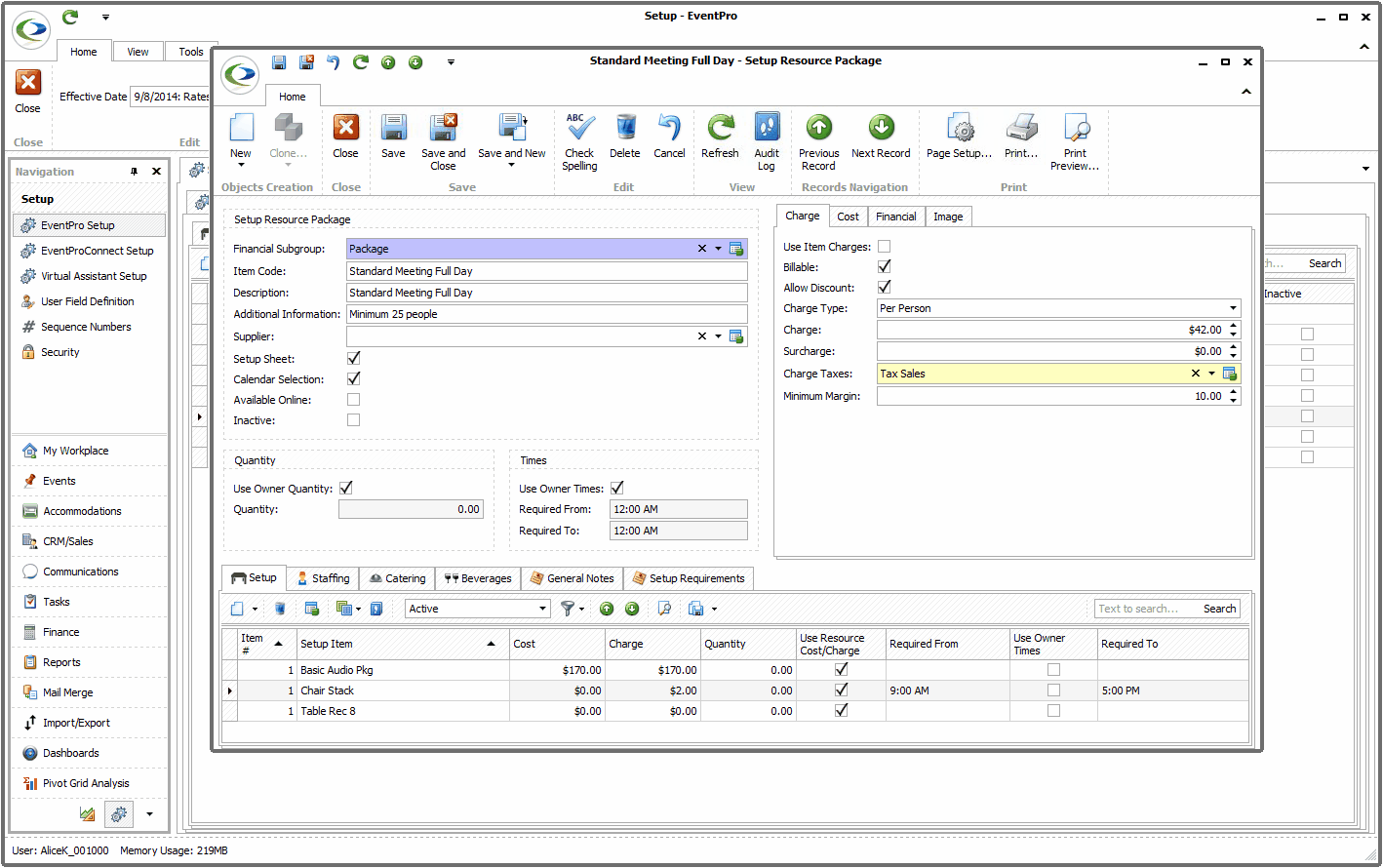
Task: Expand the dropdown arrow under the New button
Action: click(241, 166)
